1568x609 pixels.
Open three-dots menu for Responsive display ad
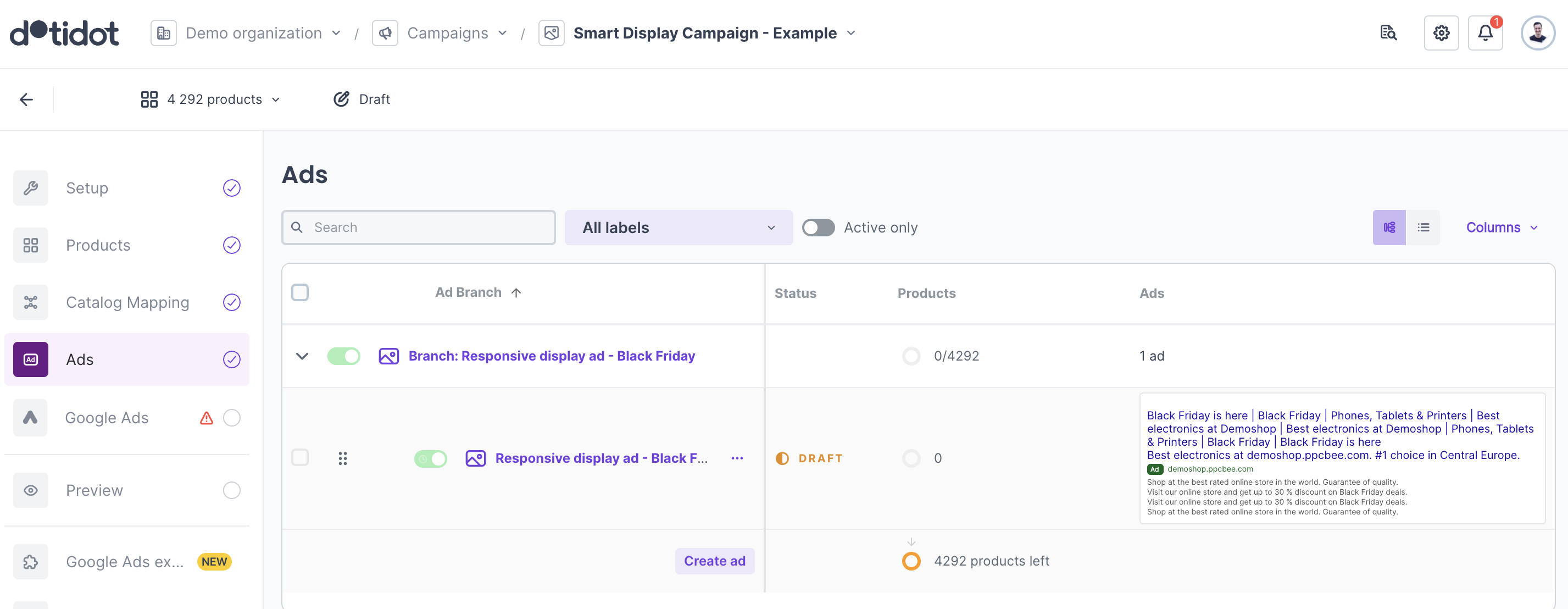tap(737, 458)
